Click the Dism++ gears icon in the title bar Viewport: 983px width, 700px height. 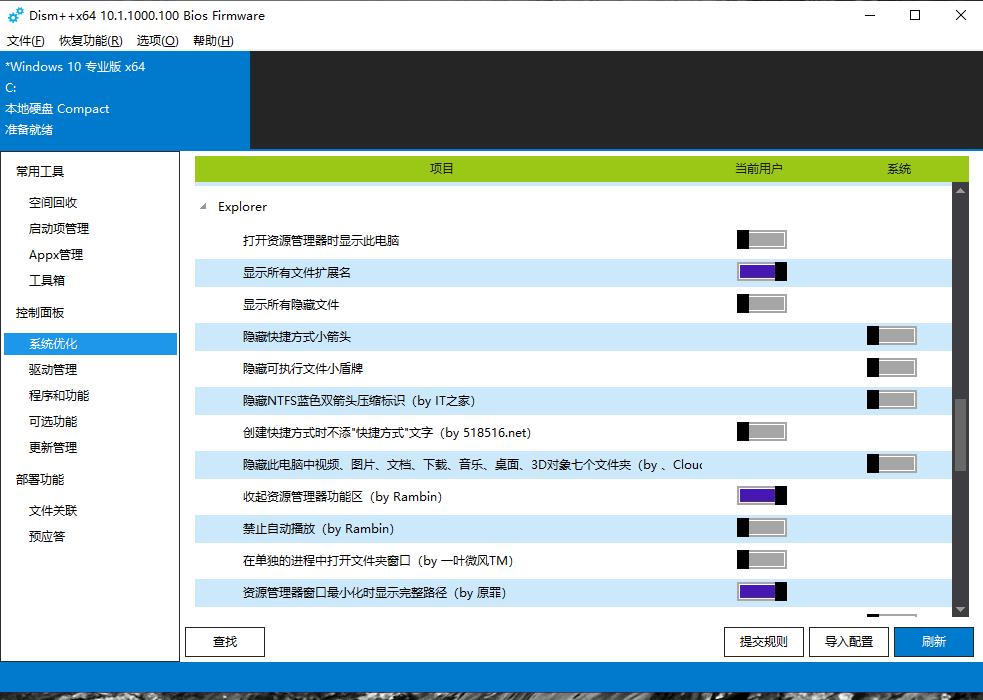click(x=14, y=15)
